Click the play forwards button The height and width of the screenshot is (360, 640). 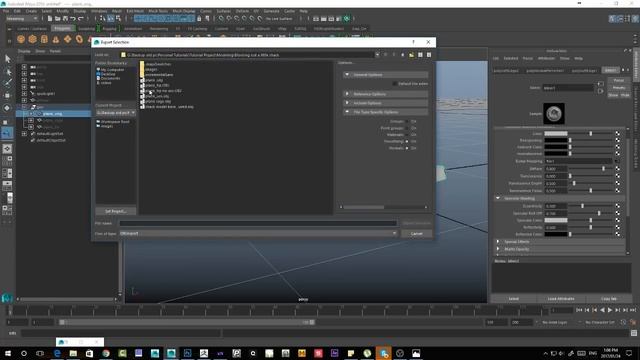[610, 310]
